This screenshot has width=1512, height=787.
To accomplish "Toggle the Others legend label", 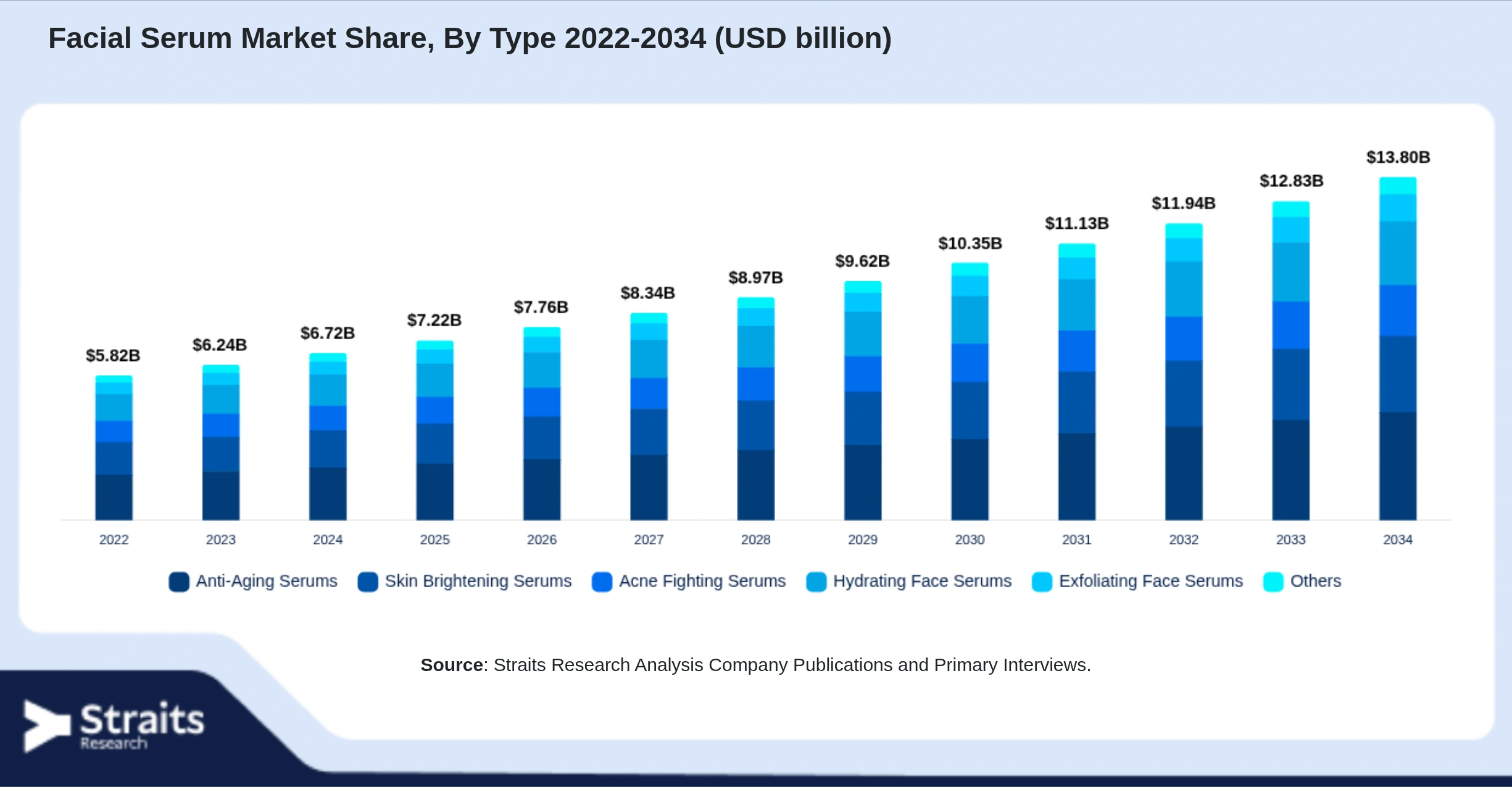I will tap(1316, 581).
